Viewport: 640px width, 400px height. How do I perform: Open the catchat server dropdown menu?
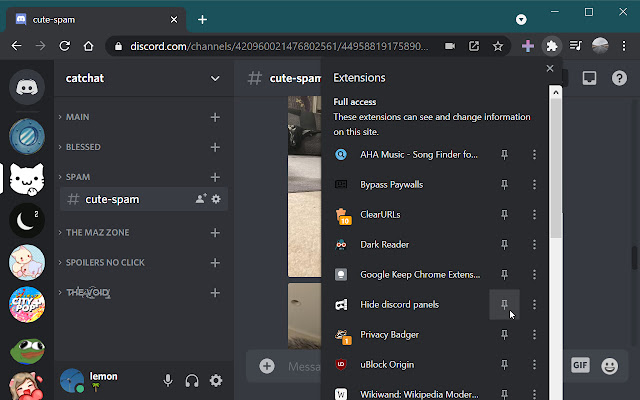point(215,78)
